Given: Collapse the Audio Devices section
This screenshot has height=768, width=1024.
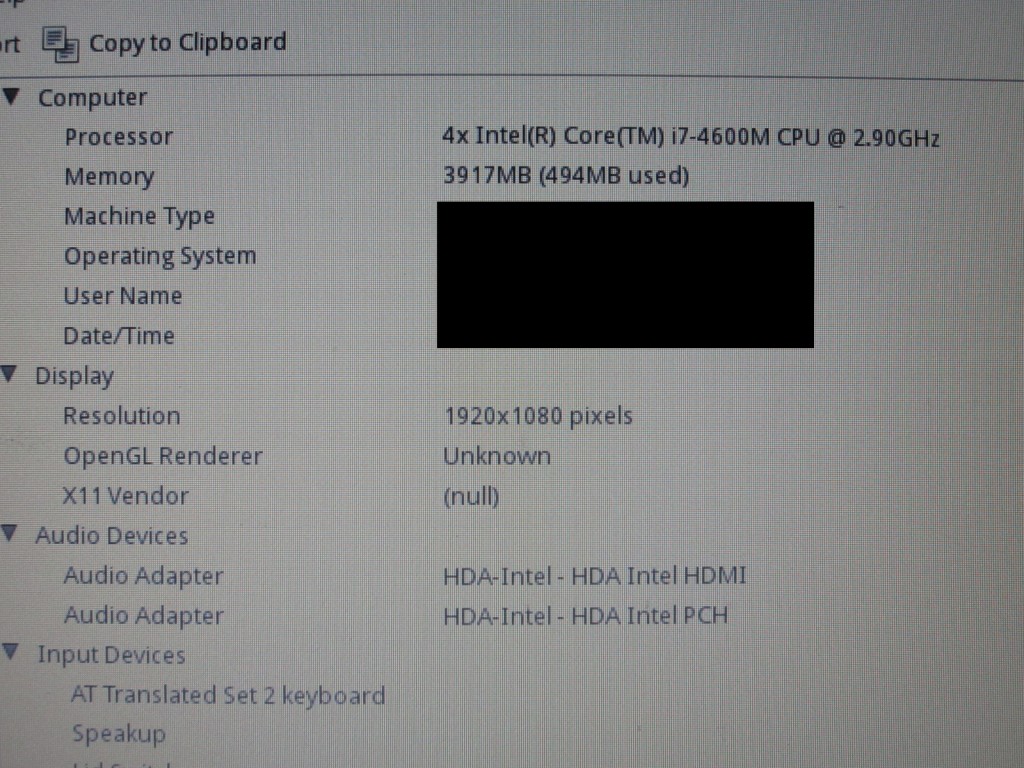Looking at the screenshot, I should point(10,534).
